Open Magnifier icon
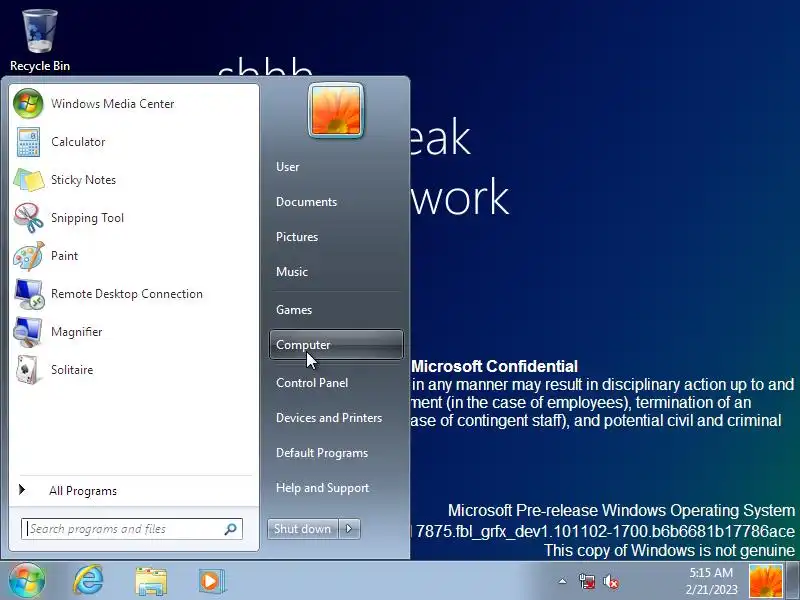The height and width of the screenshot is (600, 800). pos(28,332)
